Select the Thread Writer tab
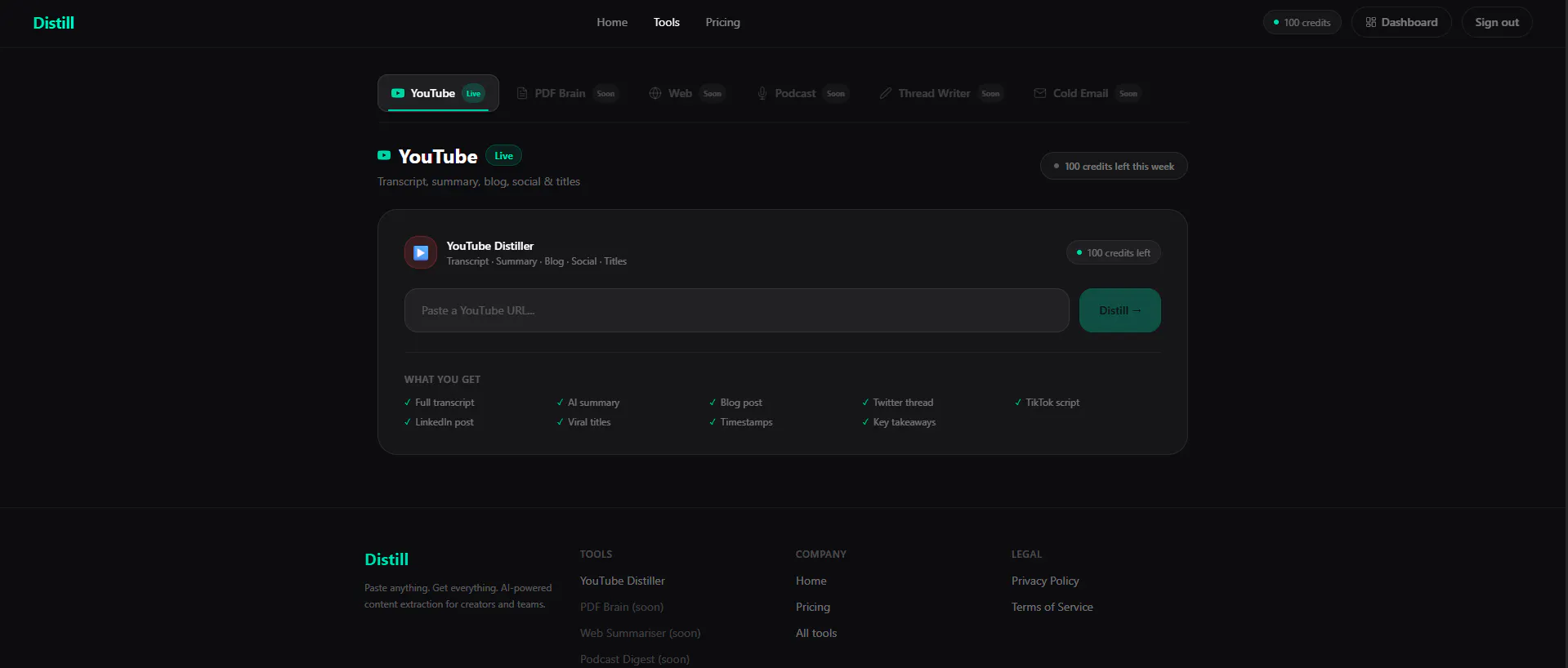Image resolution: width=1568 pixels, height=668 pixels. tap(941, 93)
